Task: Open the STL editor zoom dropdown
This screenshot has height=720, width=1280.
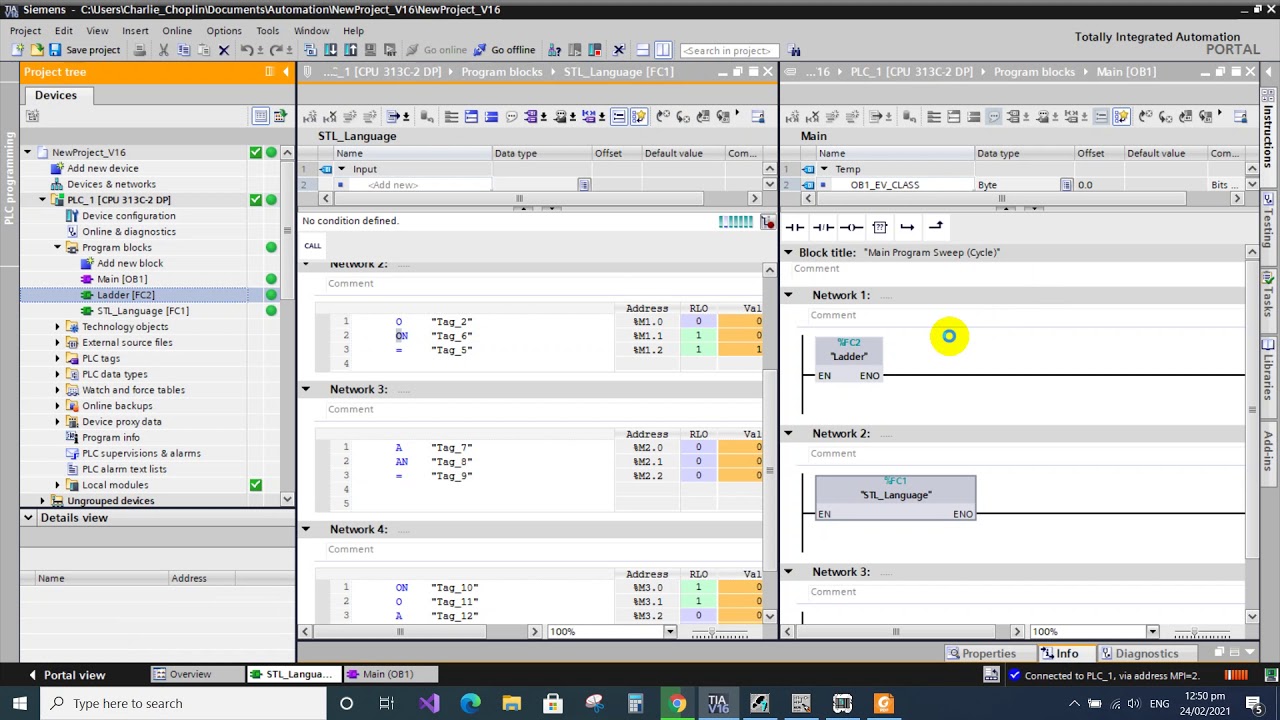Action: pos(670,632)
